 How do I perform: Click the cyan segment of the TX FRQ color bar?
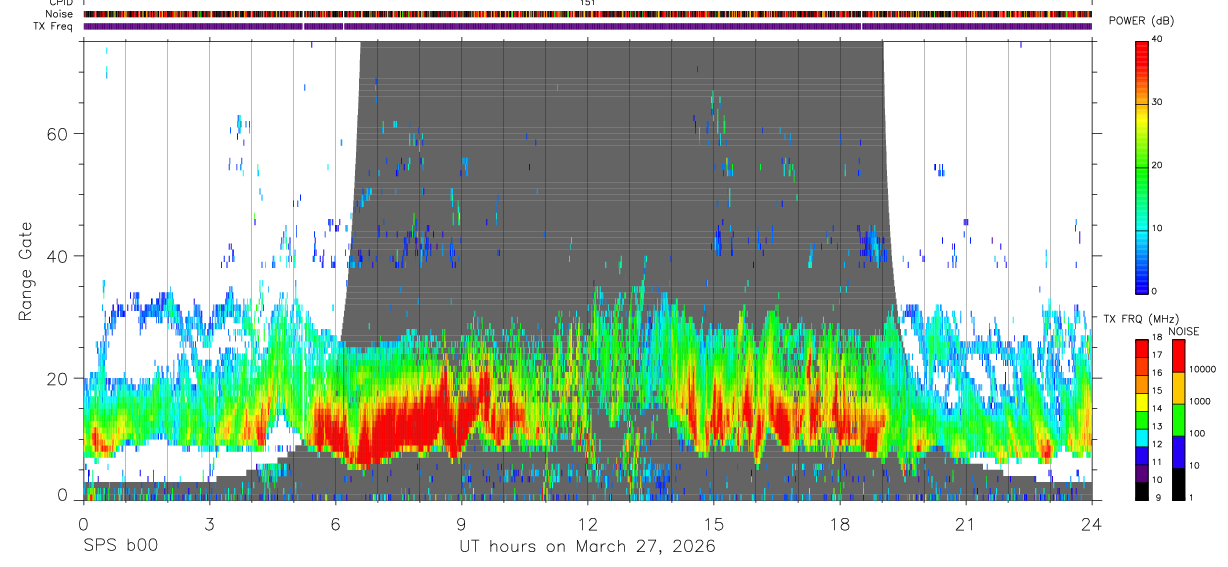(1142, 438)
